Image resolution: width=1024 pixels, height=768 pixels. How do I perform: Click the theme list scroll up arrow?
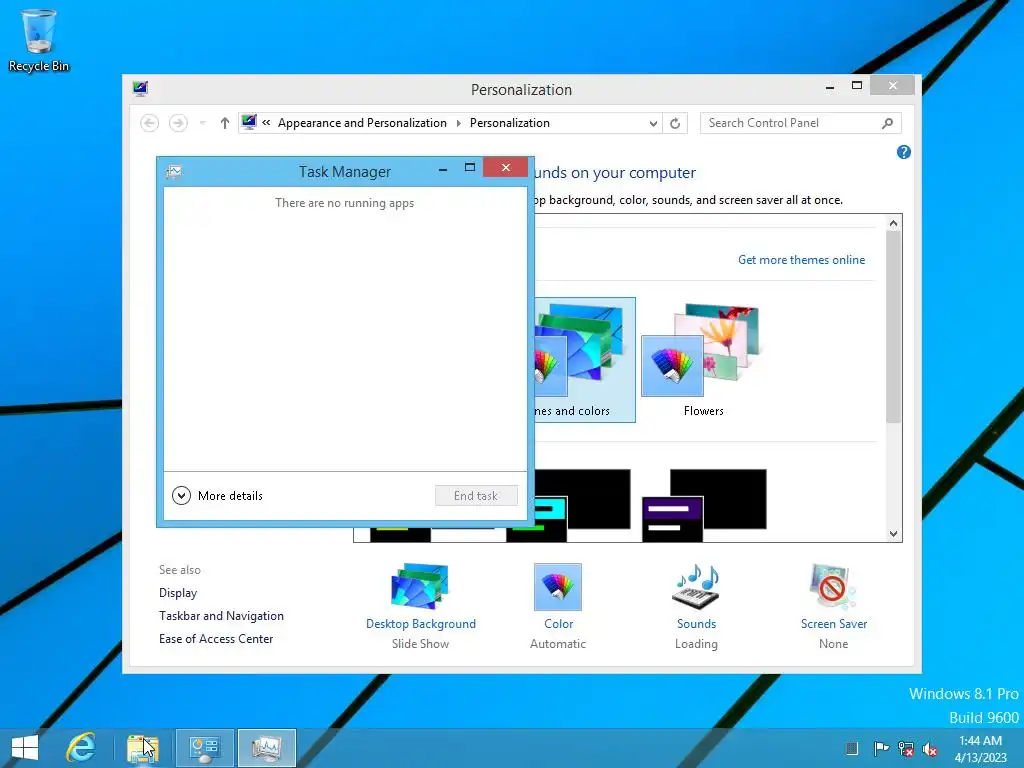[893, 223]
